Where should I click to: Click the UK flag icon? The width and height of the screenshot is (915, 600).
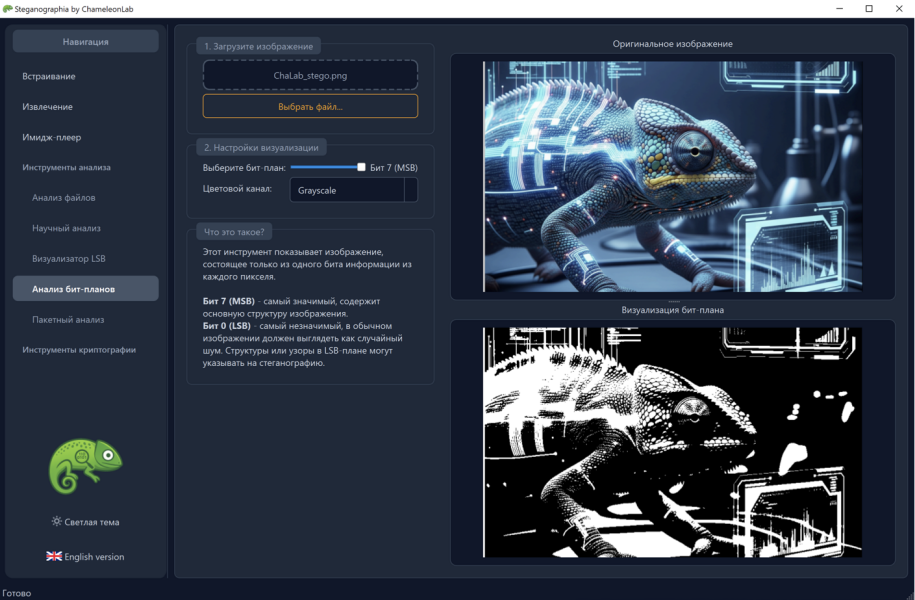54,556
